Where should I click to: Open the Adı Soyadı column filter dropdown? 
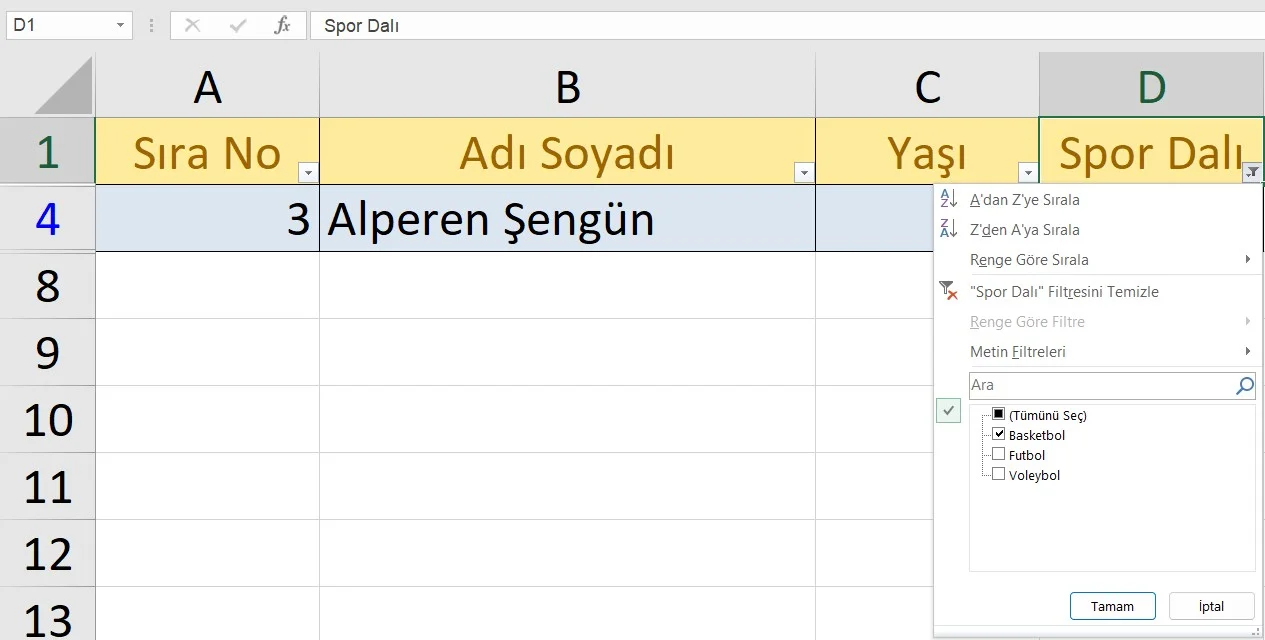[805, 171]
